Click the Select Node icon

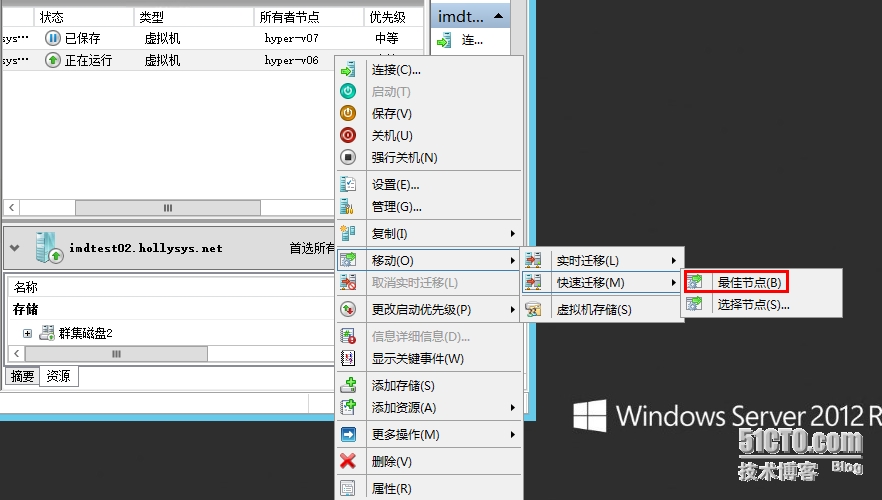tap(695, 304)
